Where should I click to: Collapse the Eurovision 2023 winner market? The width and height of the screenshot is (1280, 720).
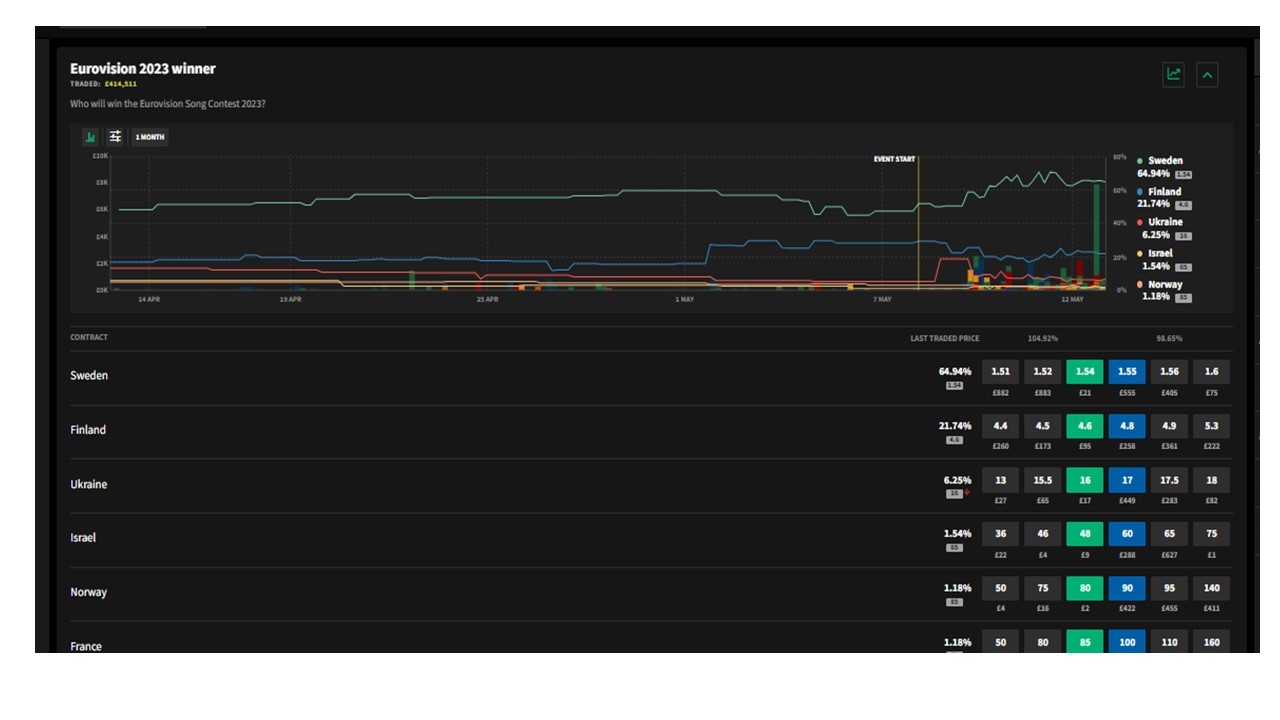[x=1207, y=74]
